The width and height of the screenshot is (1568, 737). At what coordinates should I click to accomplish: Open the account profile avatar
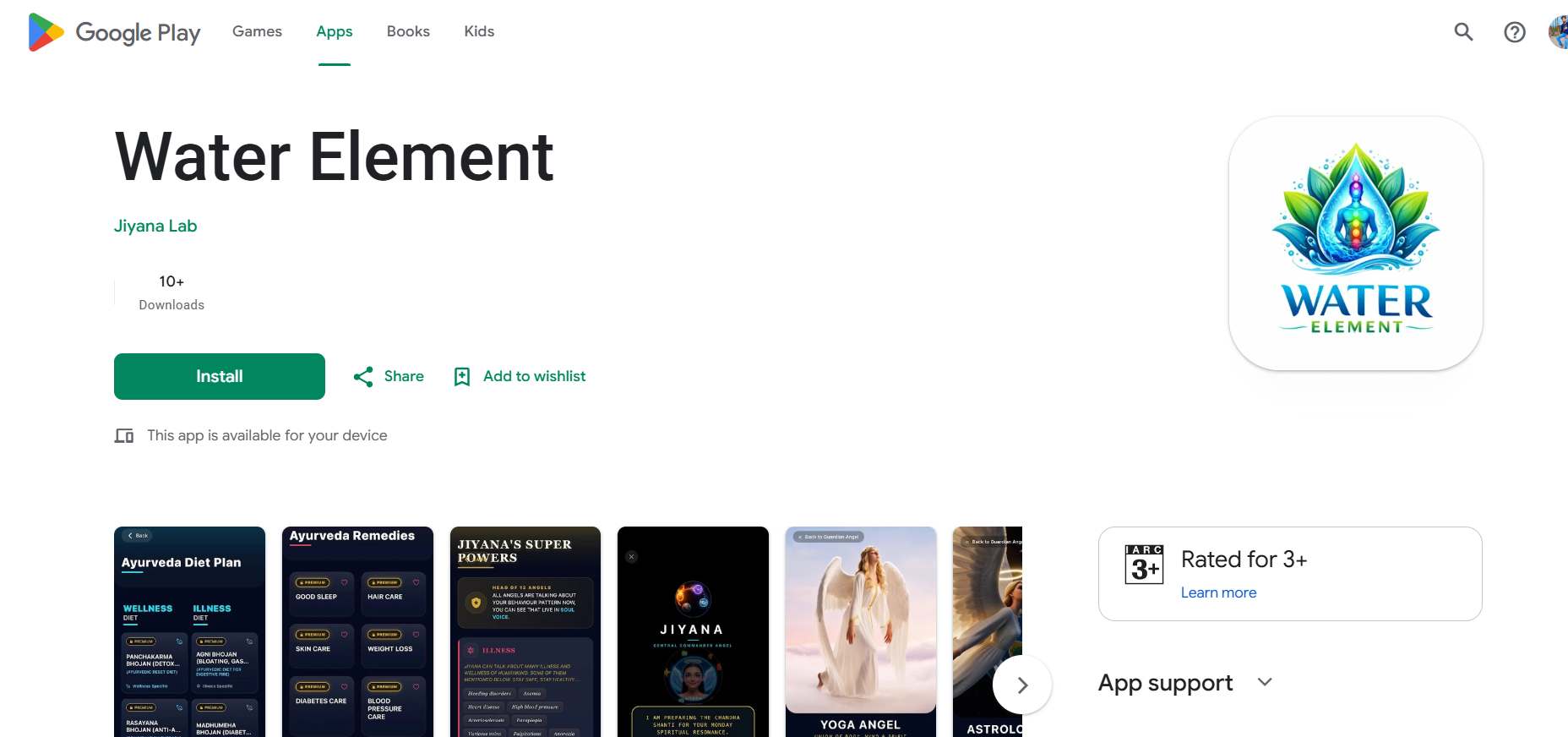click(1559, 32)
